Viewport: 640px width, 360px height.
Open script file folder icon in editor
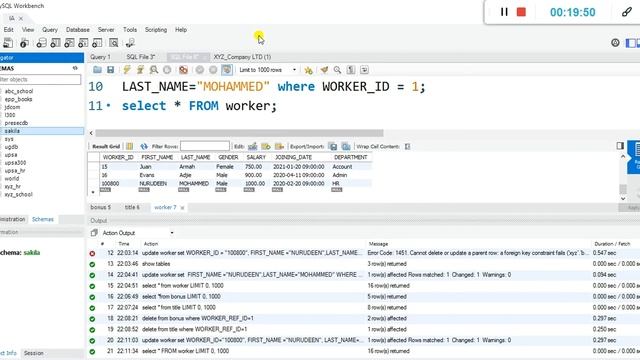coord(97,70)
